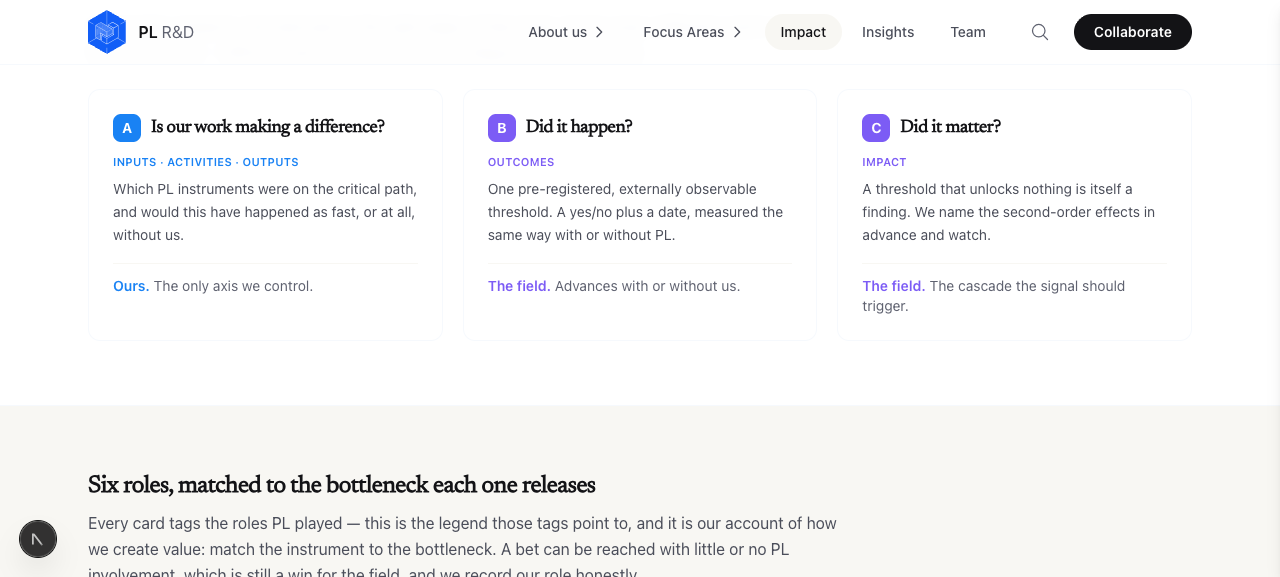Click the 'Ours.' highlighted label
Image resolution: width=1280 pixels, height=577 pixels.
pyautogui.click(x=131, y=286)
